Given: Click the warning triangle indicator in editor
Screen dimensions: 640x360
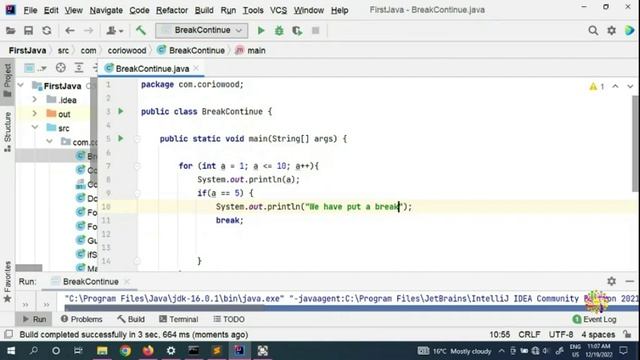Looking at the screenshot, I should pos(593,87).
